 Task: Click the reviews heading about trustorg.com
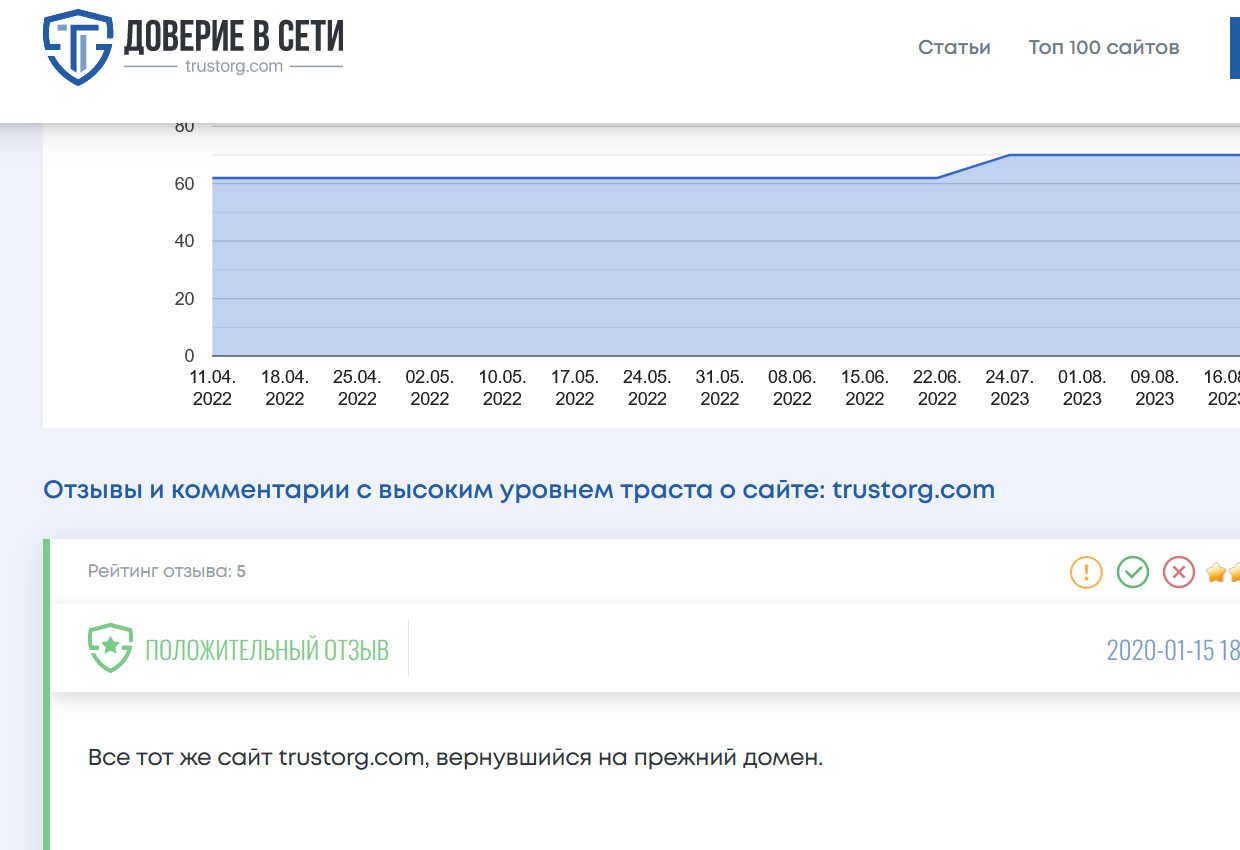pyautogui.click(x=519, y=490)
